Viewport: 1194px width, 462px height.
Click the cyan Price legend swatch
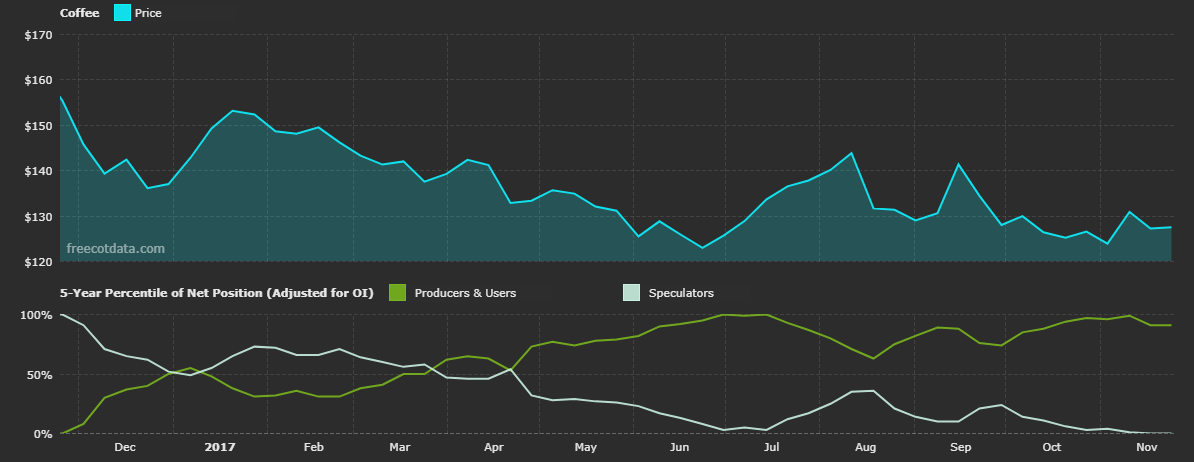(121, 13)
